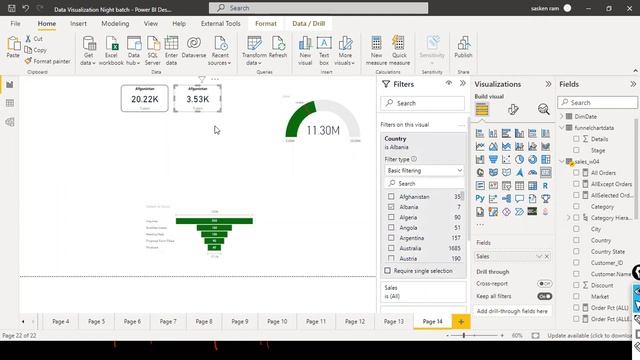Enable Require single selection checkbox
The height and width of the screenshot is (360, 640).
point(387,271)
